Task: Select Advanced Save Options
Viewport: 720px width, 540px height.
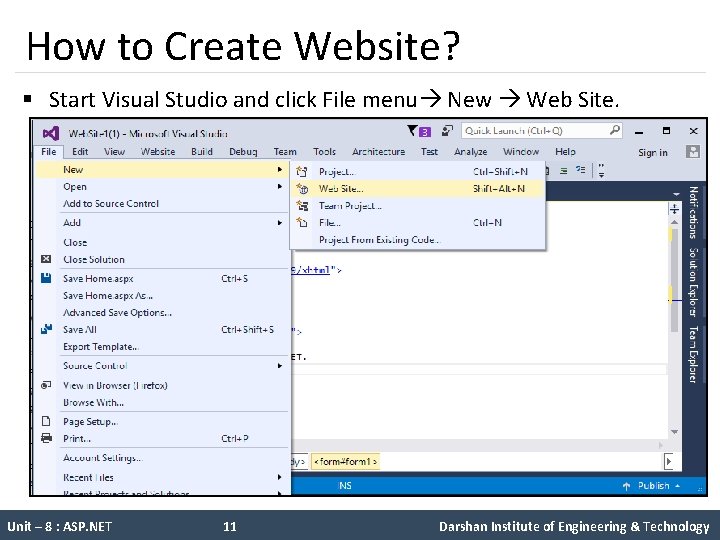Action: click(163, 312)
